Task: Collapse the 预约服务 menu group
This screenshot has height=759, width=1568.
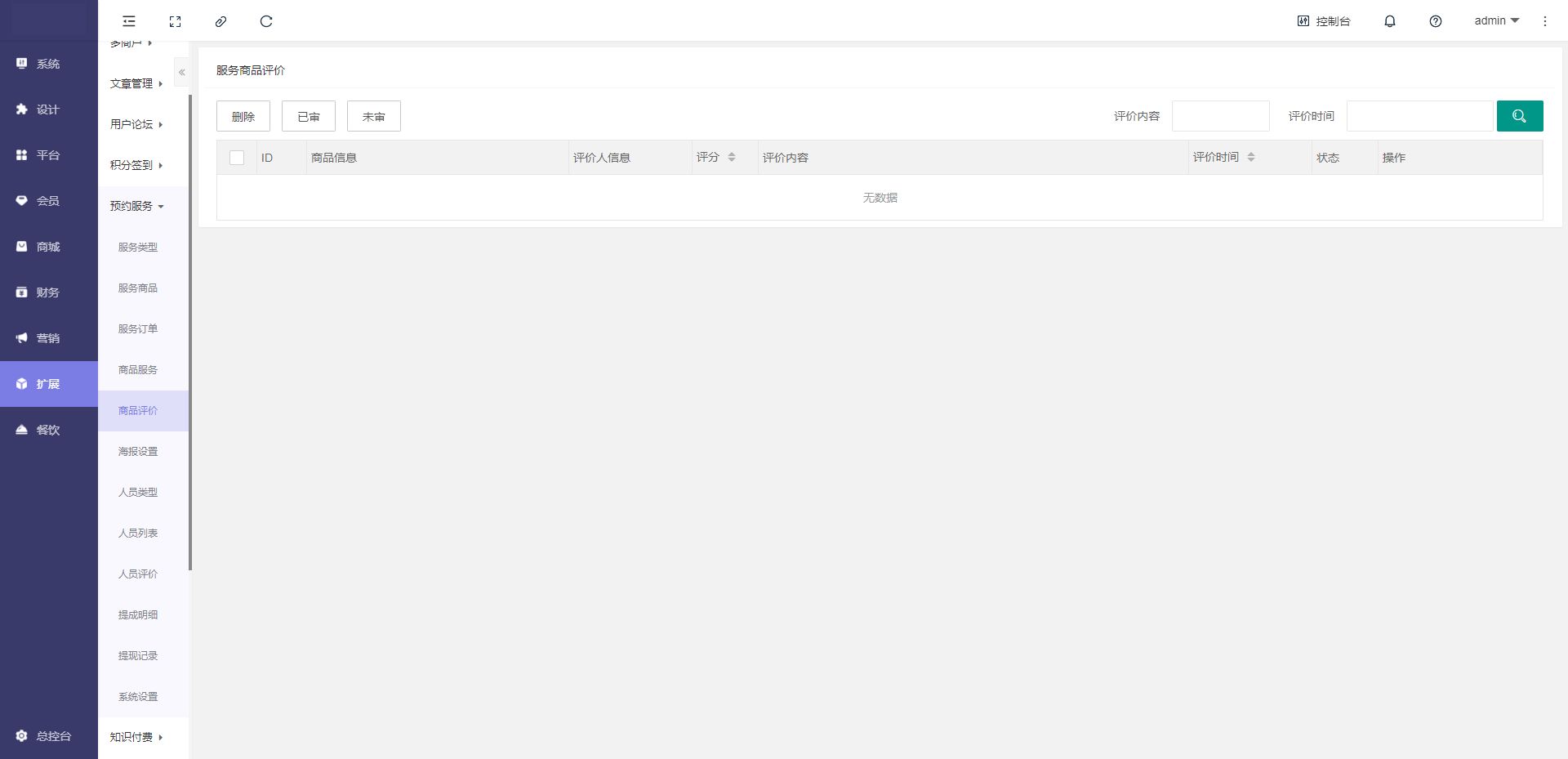Action: coord(137,206)
